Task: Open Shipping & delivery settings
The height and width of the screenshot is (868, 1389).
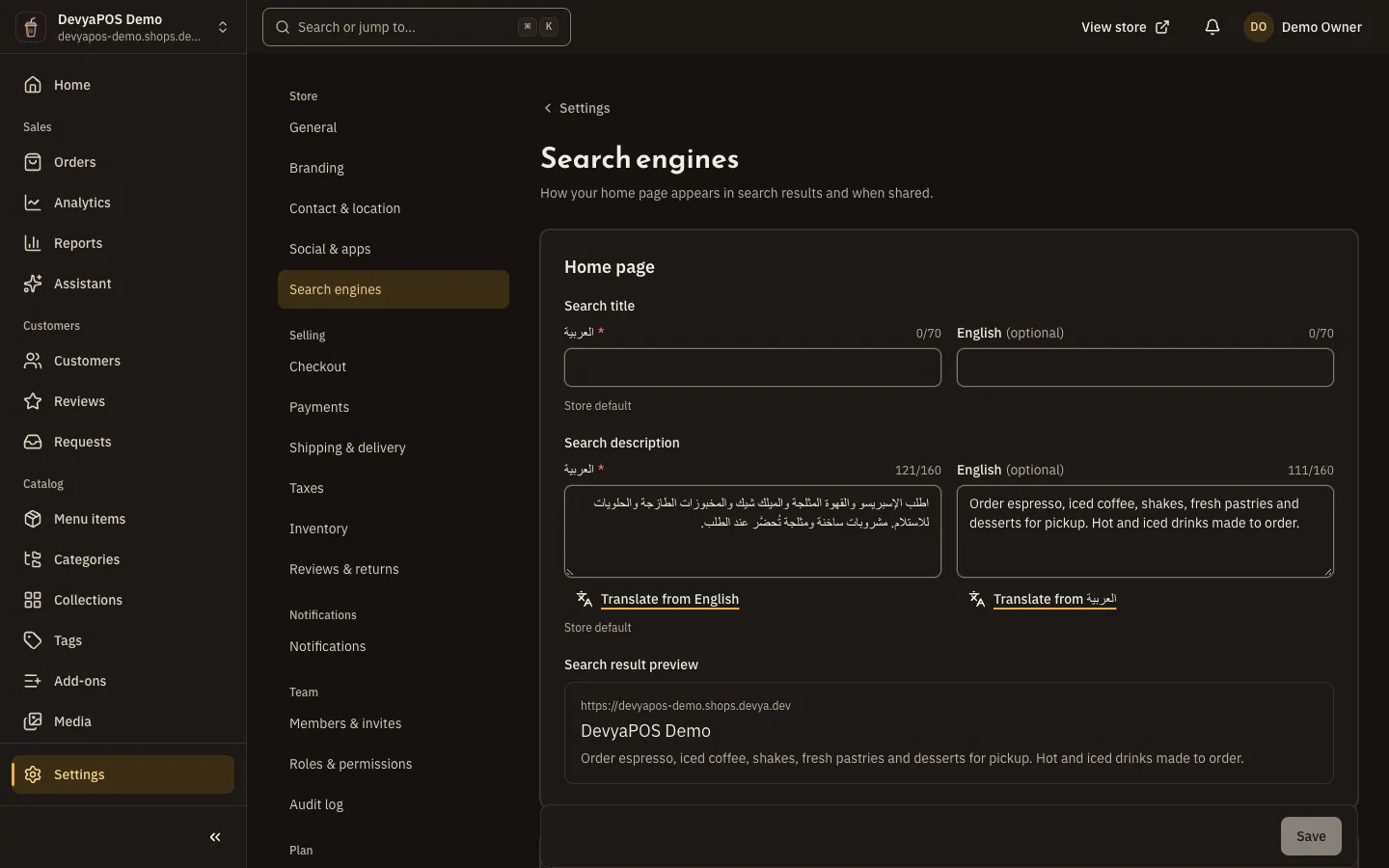Action: pos(394,448)
